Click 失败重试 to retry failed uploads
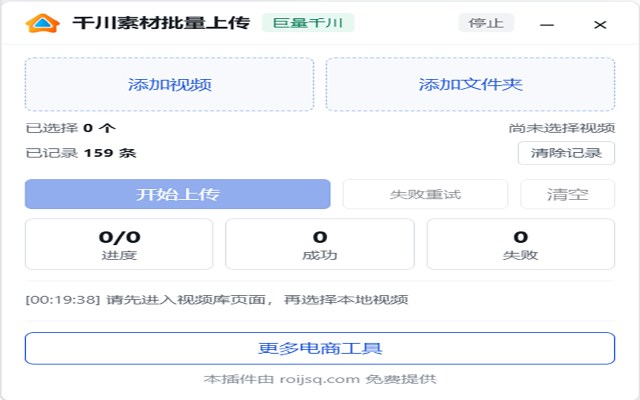This screenshot has height=400, width=640. click(425, 194)
